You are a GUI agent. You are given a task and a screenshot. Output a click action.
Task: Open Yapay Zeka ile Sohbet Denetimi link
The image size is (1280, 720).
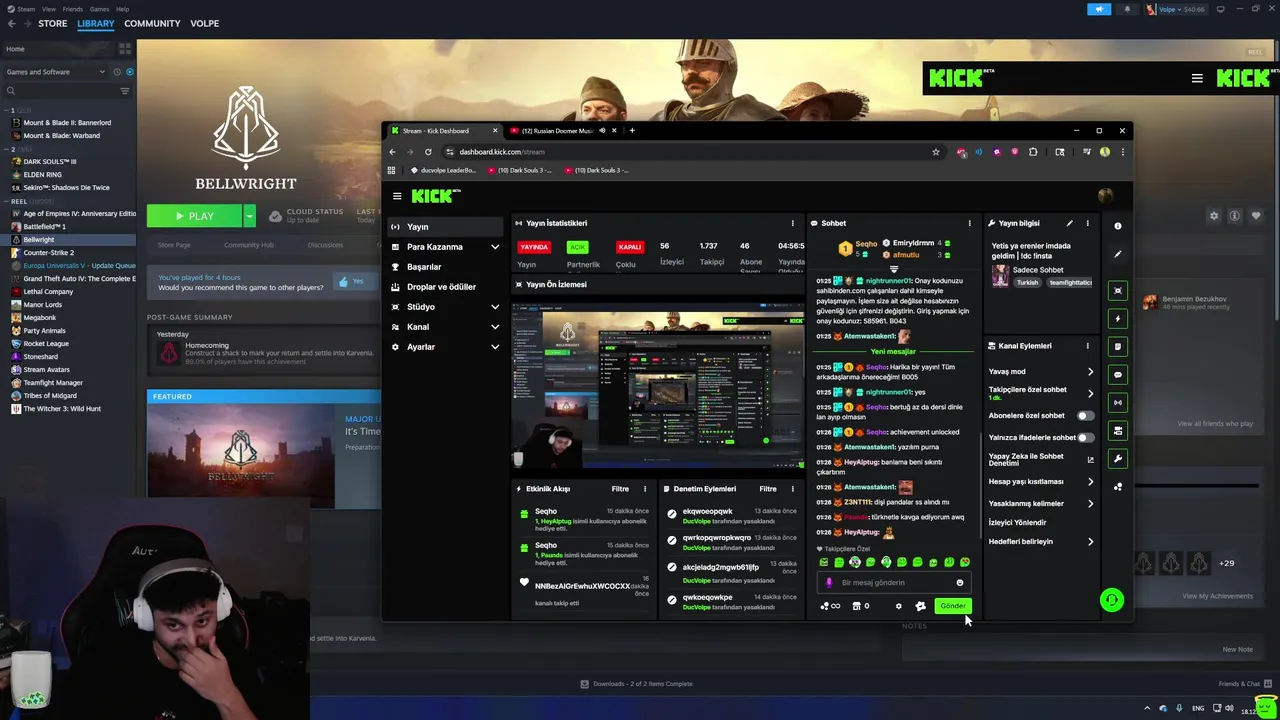tap(1041, 460)
